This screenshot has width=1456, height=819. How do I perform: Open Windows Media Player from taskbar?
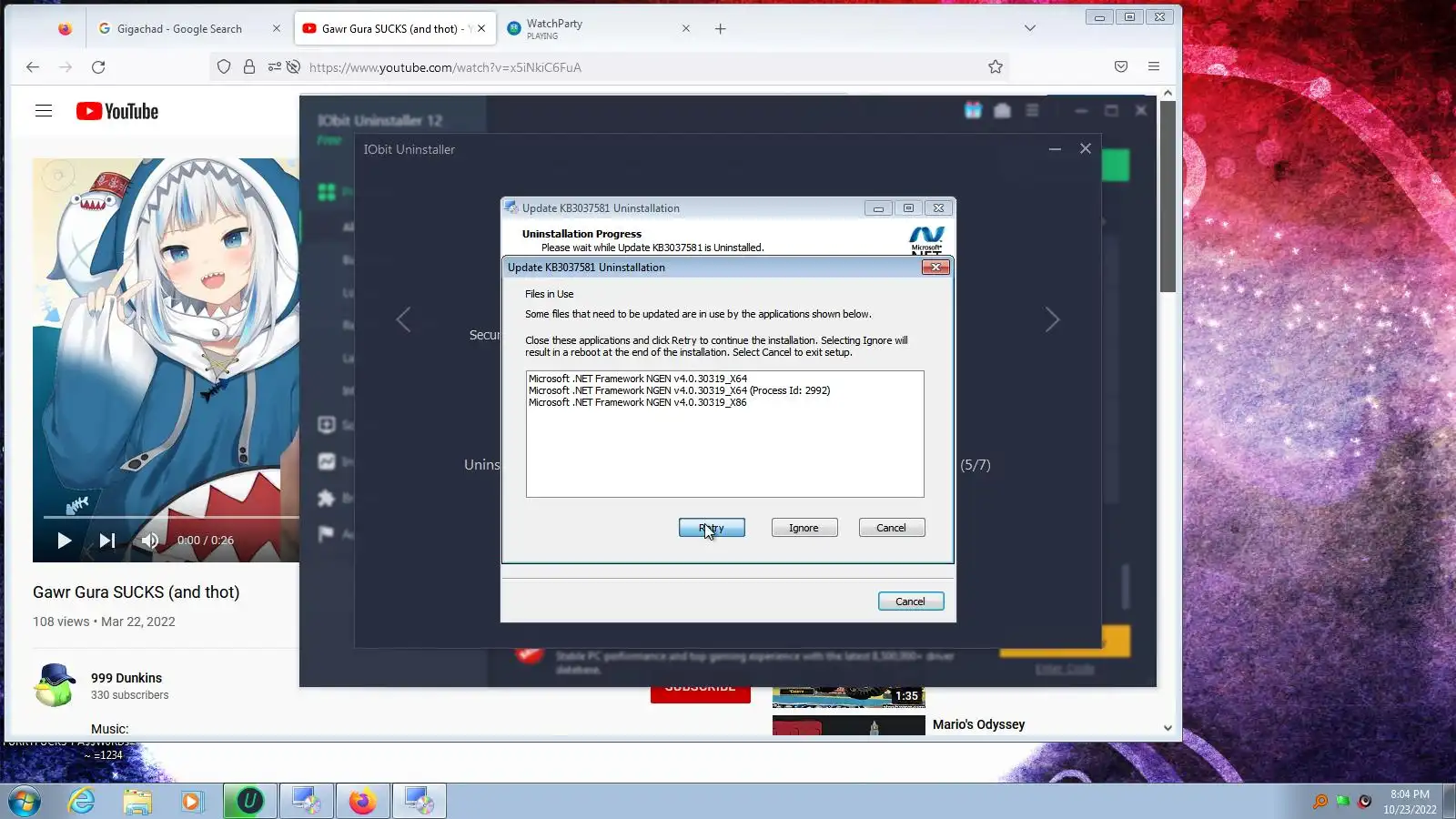coord(191,802)
